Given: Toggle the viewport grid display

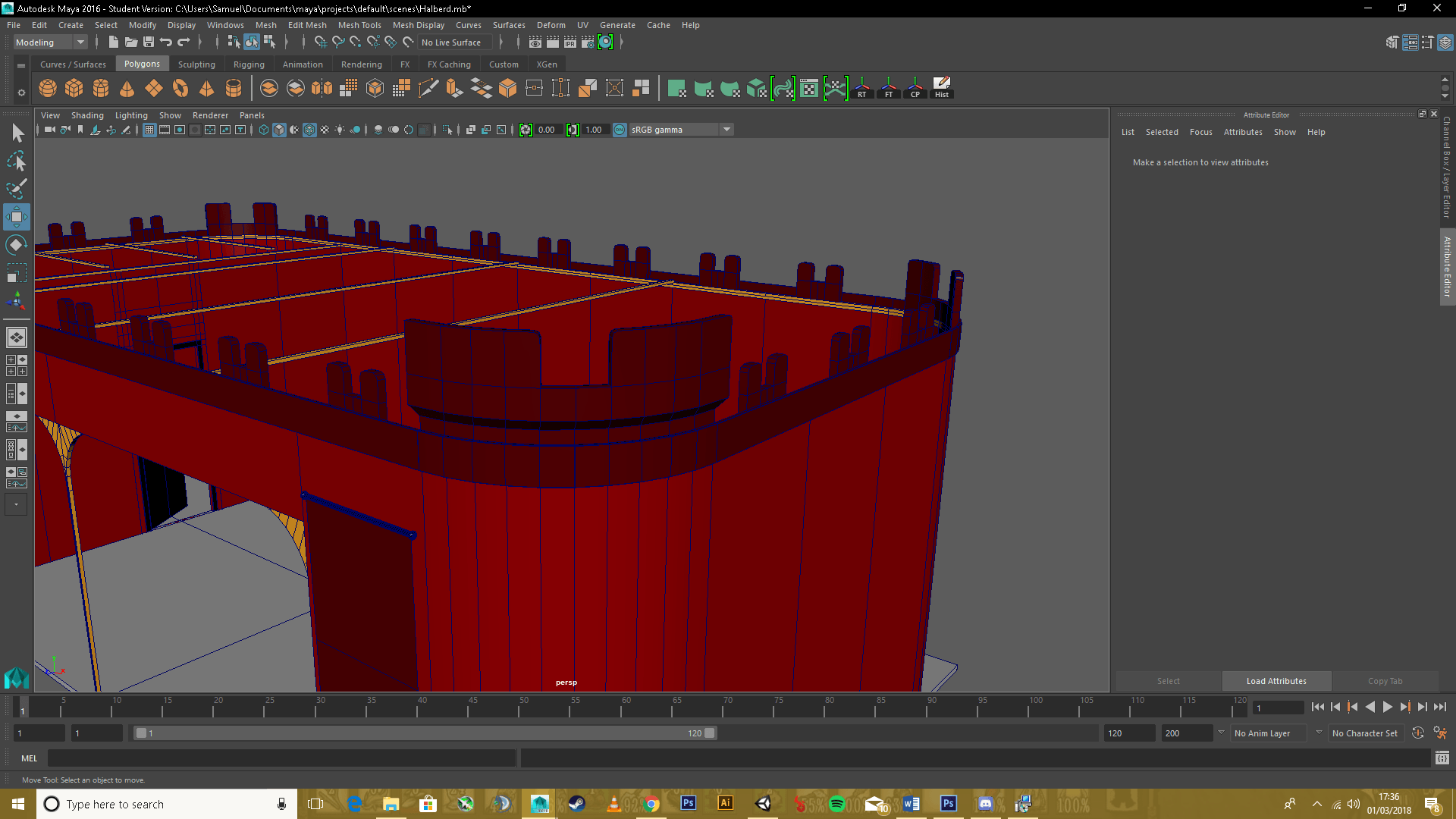Looking at the screenshot, I should click(149, 130).
